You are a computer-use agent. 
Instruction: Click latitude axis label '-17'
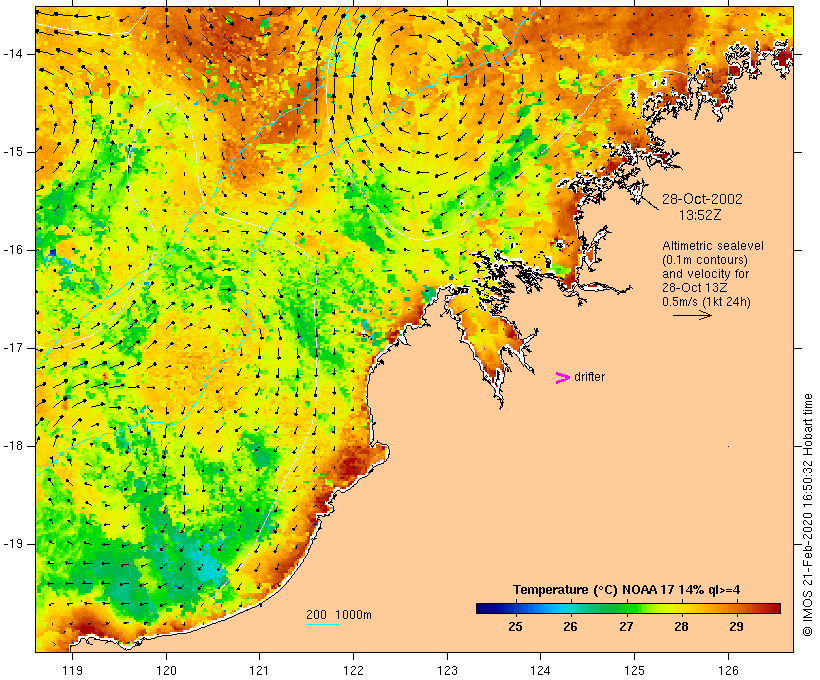(x=12, y=348)
